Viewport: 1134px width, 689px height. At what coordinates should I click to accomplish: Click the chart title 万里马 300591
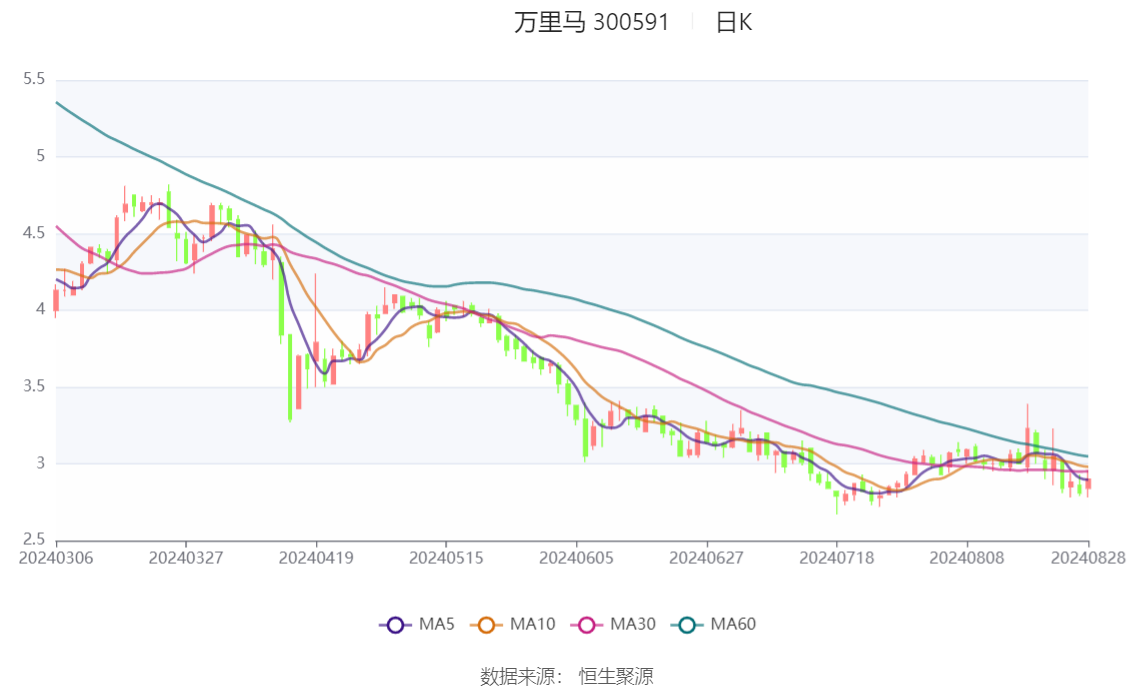click(592, 22)
